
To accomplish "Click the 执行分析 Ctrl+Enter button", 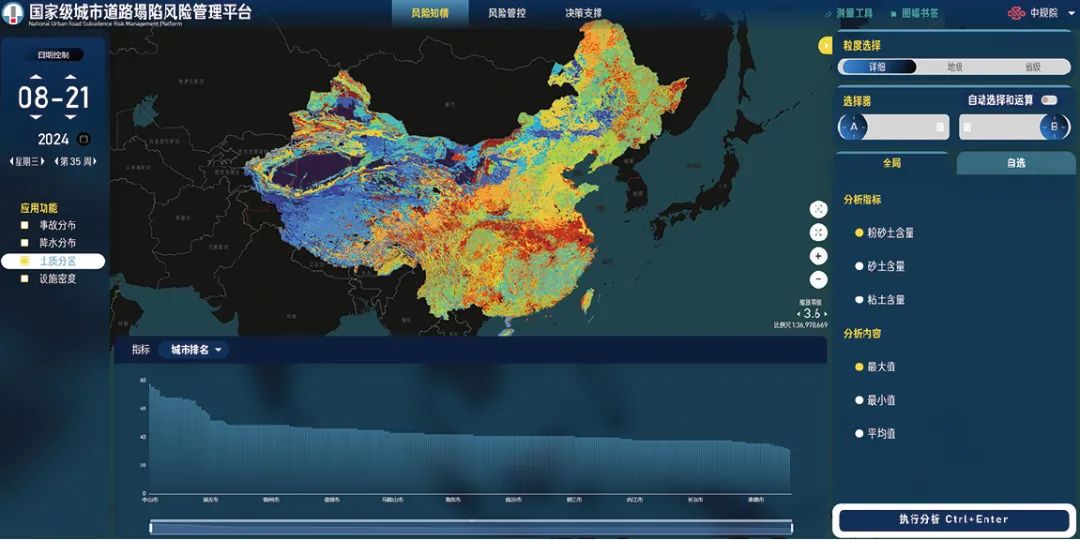I will pos(953,520).
